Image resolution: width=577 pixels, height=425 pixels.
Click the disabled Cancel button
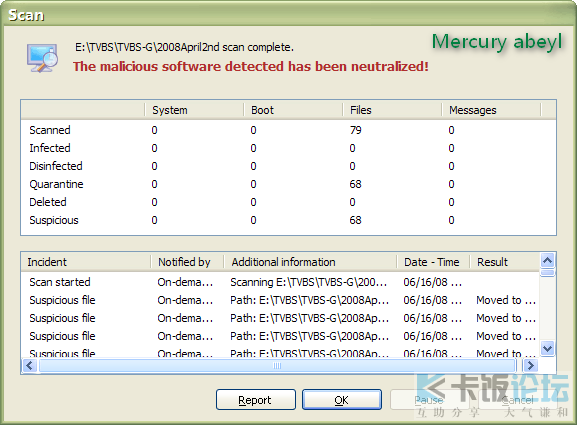517,400
